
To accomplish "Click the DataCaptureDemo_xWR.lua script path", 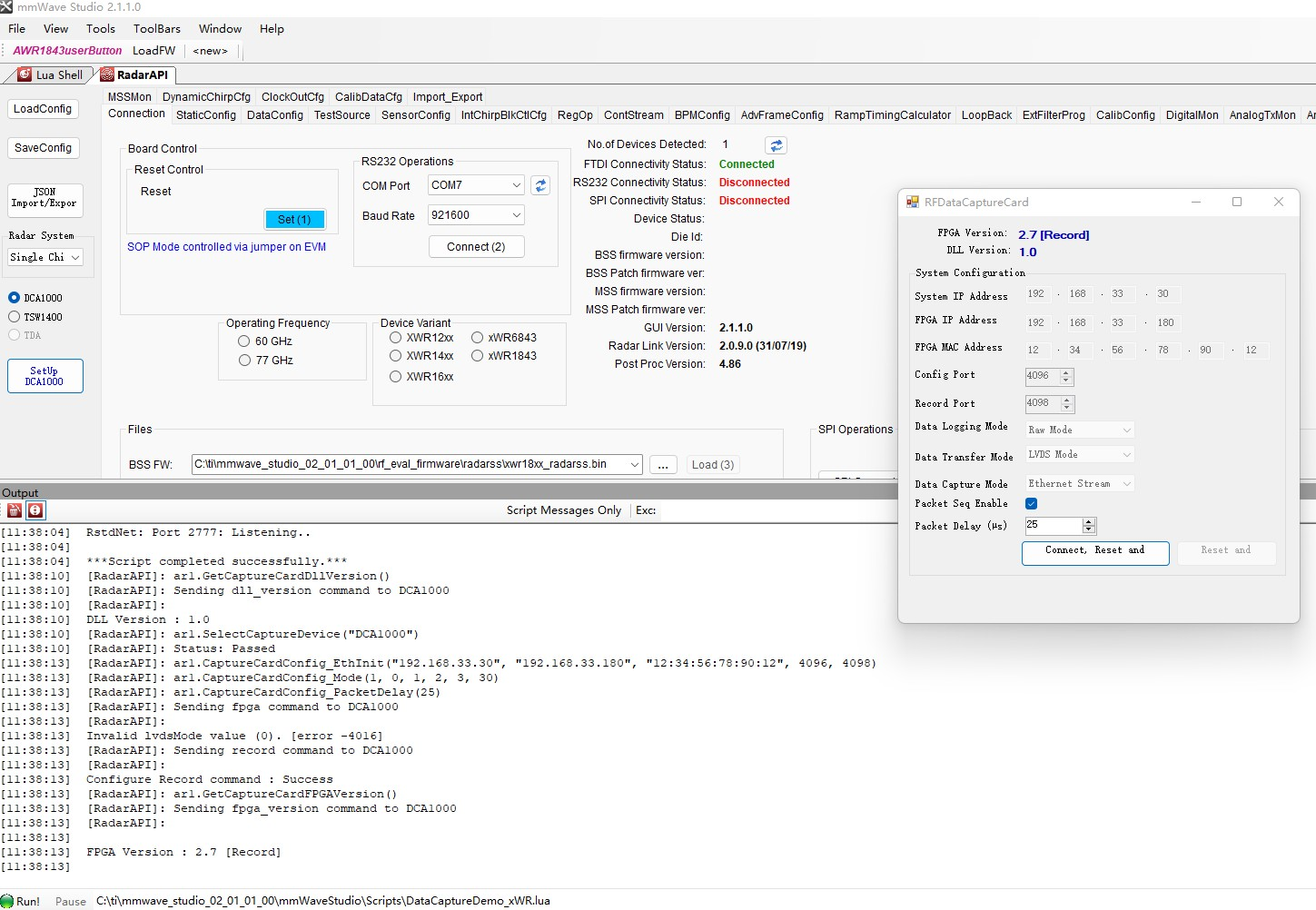I will click(x=323, y=901).
